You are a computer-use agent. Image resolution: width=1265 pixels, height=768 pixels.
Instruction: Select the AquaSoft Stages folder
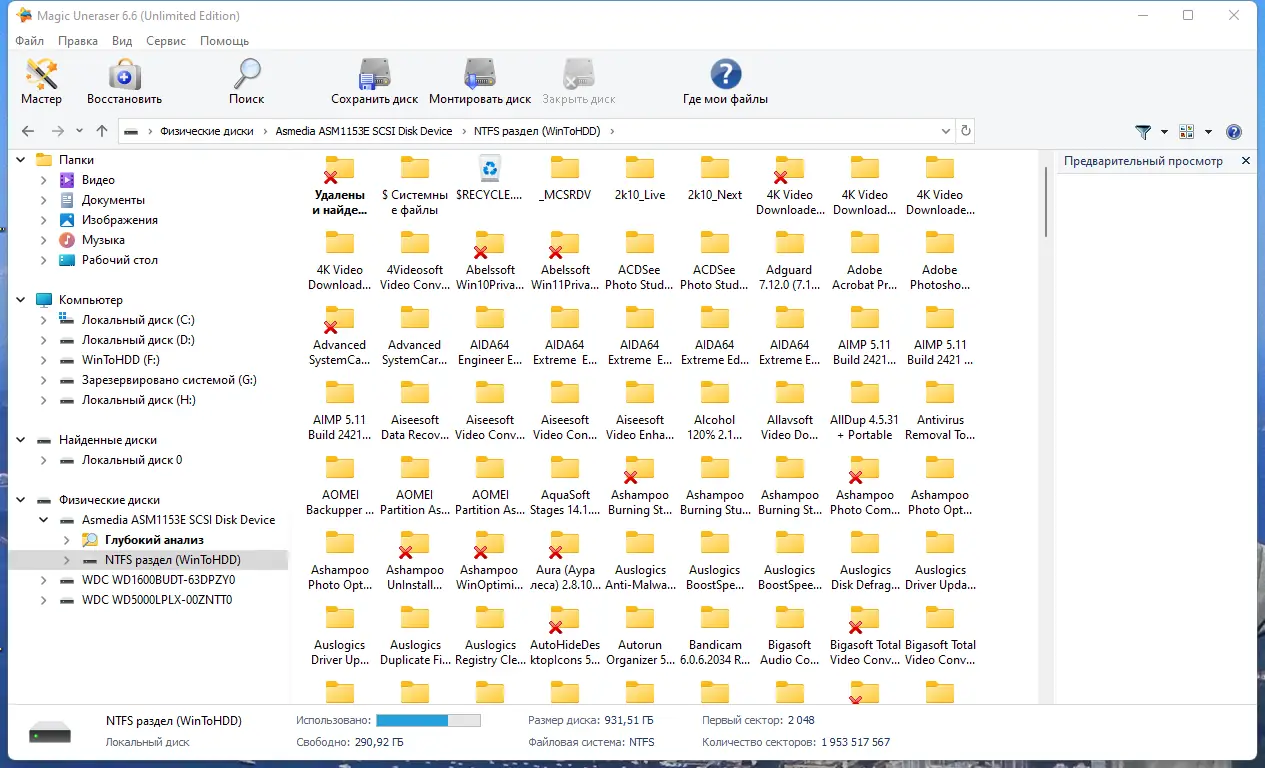565,485
